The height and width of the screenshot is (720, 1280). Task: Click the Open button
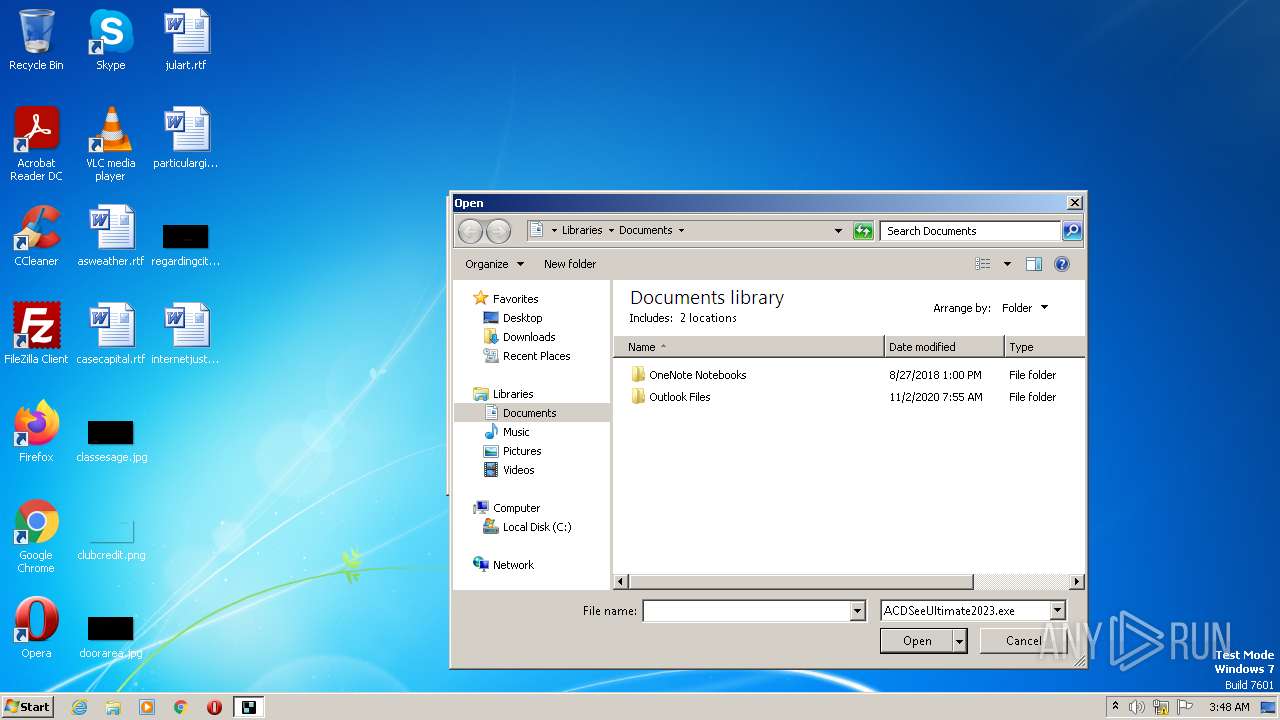(917, 641)
